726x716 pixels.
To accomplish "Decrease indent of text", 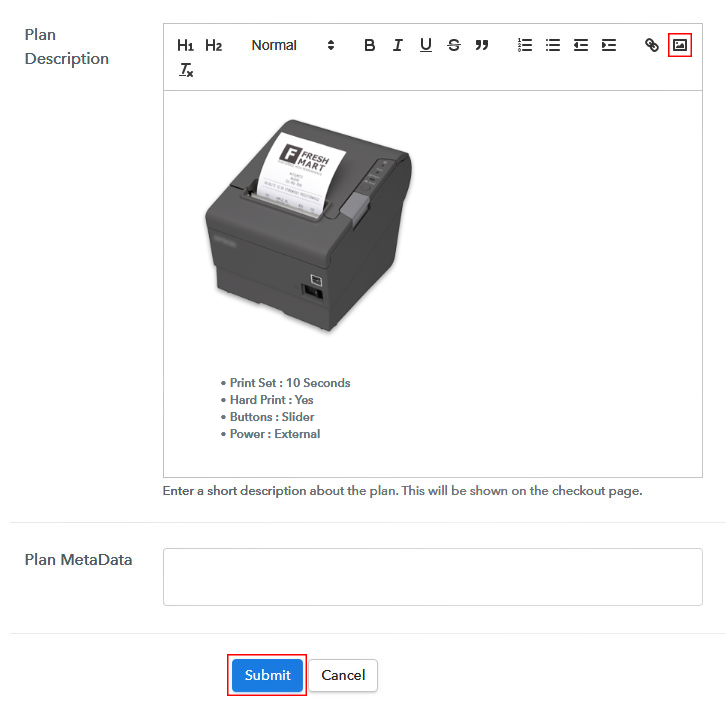I will [581, 45].
